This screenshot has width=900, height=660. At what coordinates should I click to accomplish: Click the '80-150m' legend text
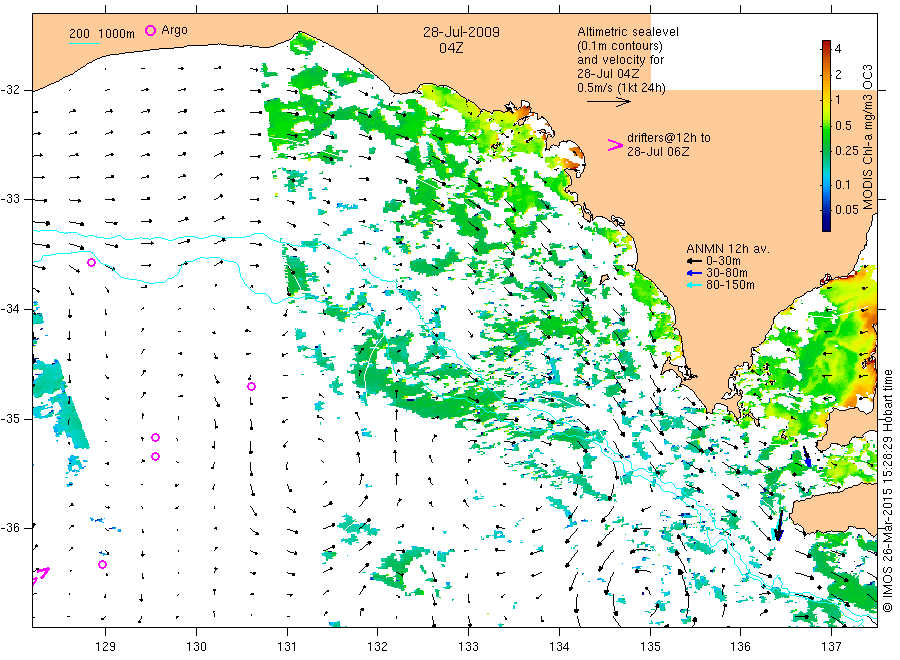[730, 285]
